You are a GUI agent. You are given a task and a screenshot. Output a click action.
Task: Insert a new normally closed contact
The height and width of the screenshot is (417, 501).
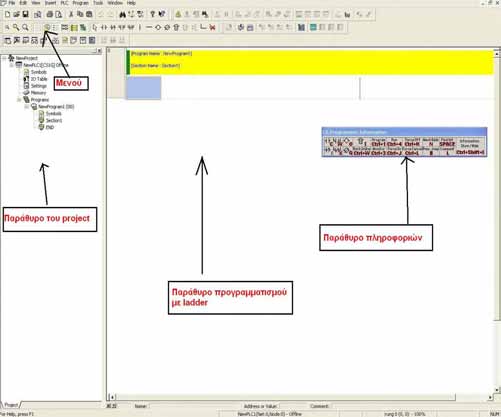pyautogui.click(x=113, y=27)
